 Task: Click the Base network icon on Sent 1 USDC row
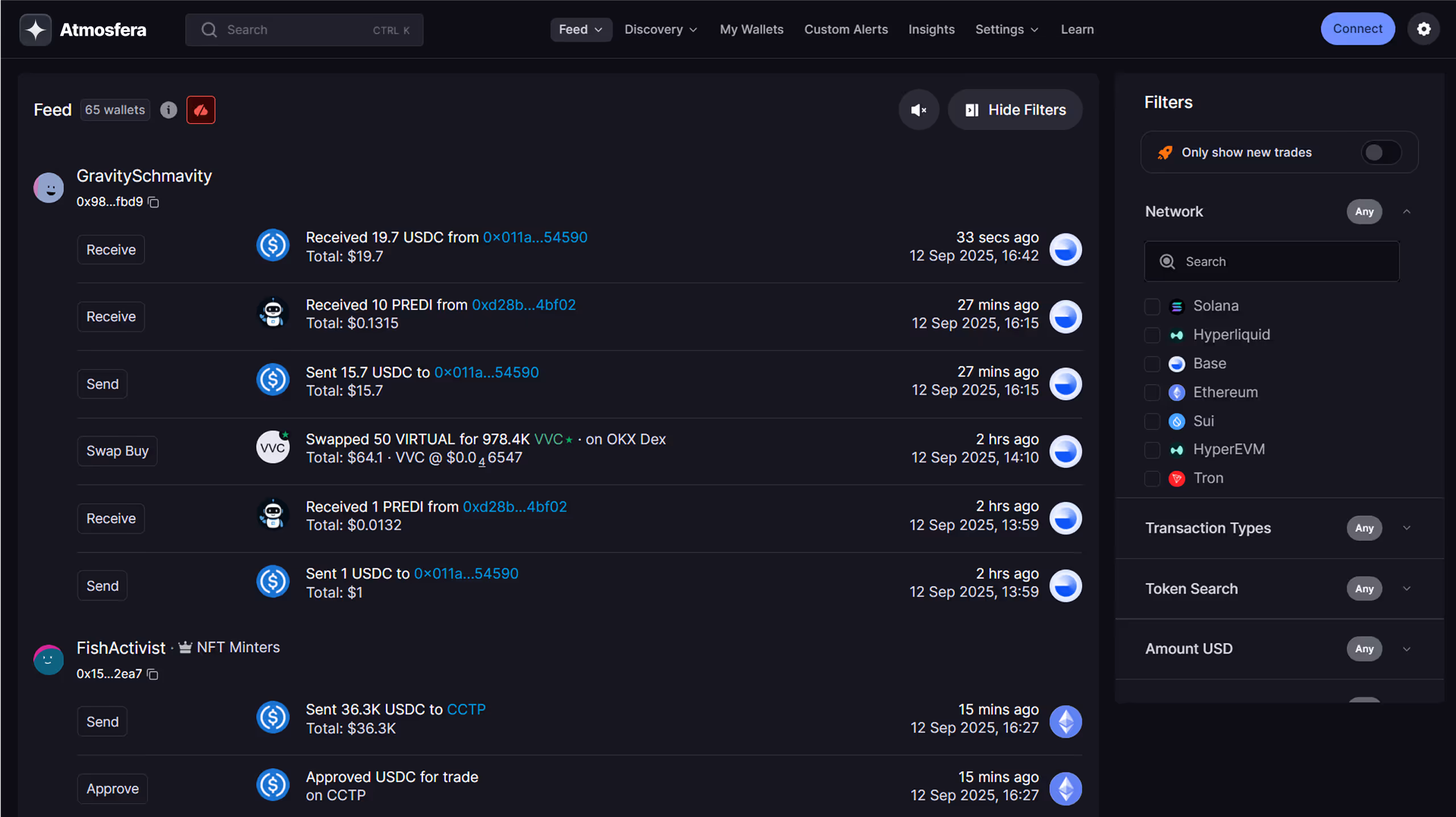click(1065, 585)
